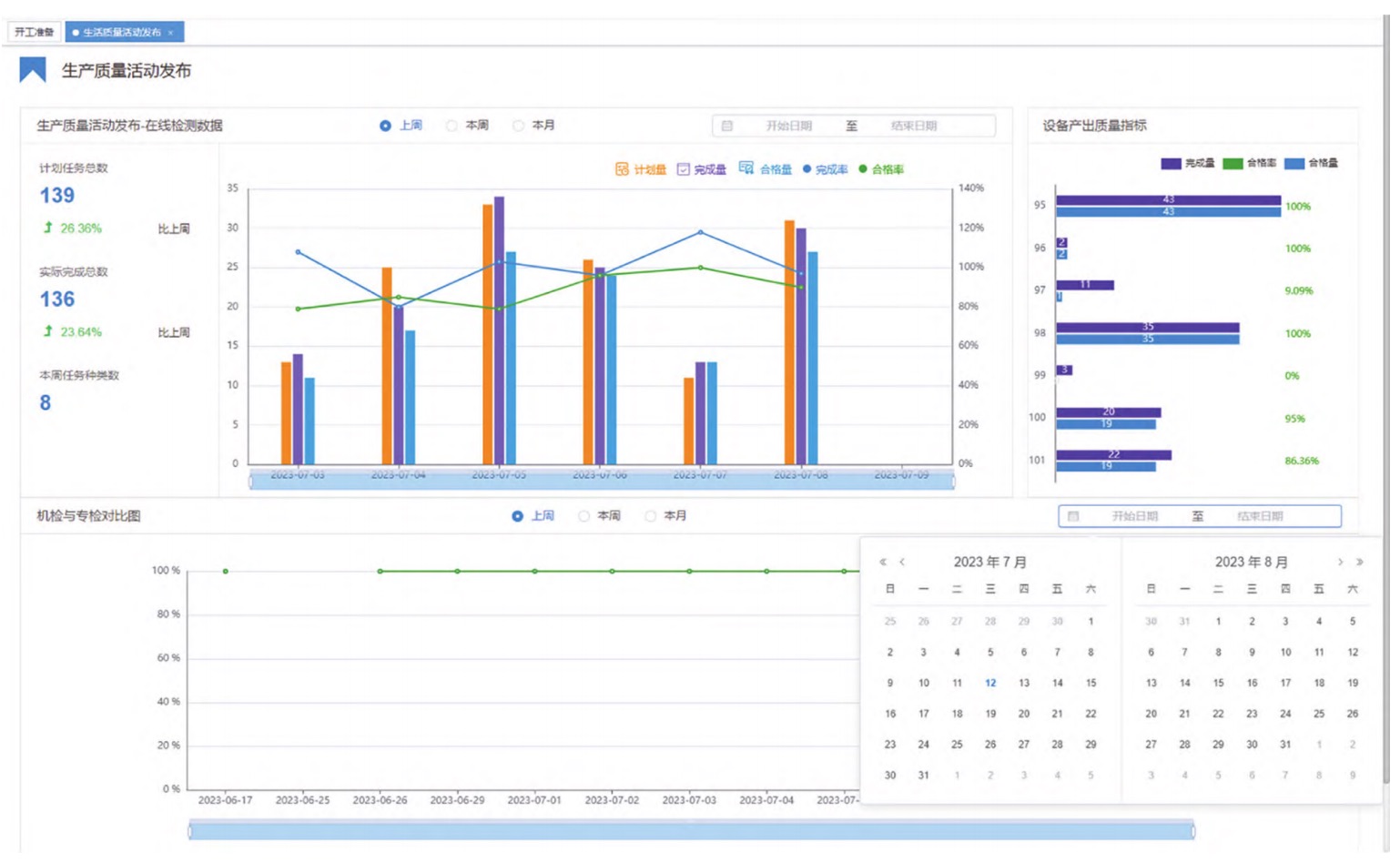Toggle the 合格量 legend icon in line chart
The height and width of the screenshot is (863, 1400).
pyautogui.click(x=746, y=168)
